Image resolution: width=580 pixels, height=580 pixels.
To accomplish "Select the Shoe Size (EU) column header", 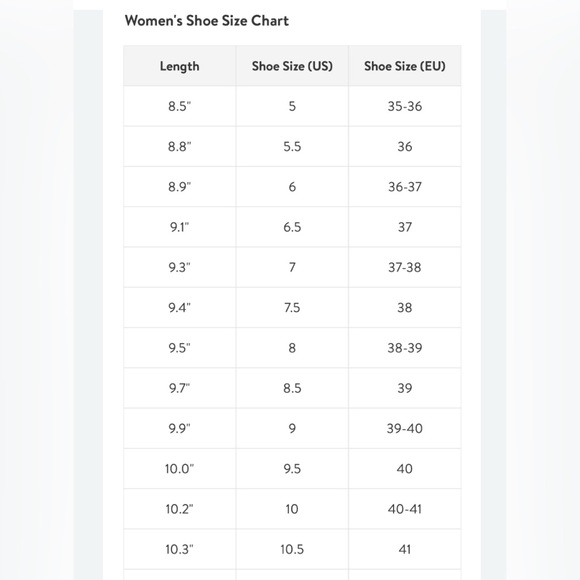I will [x=405, y=66].
